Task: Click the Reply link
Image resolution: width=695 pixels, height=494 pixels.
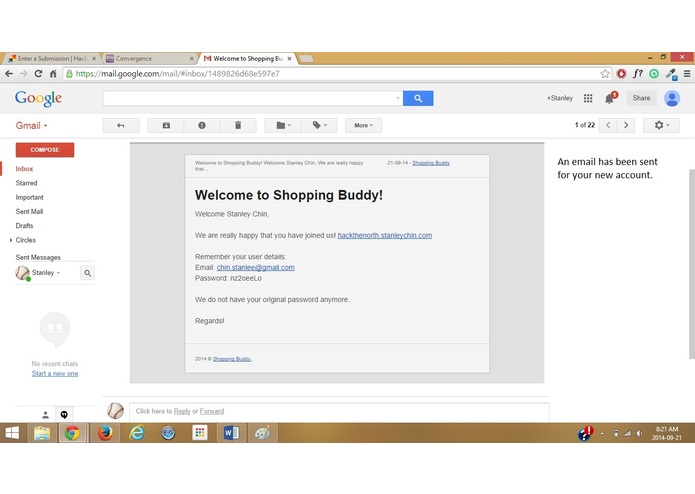Action: coord(182,411)
